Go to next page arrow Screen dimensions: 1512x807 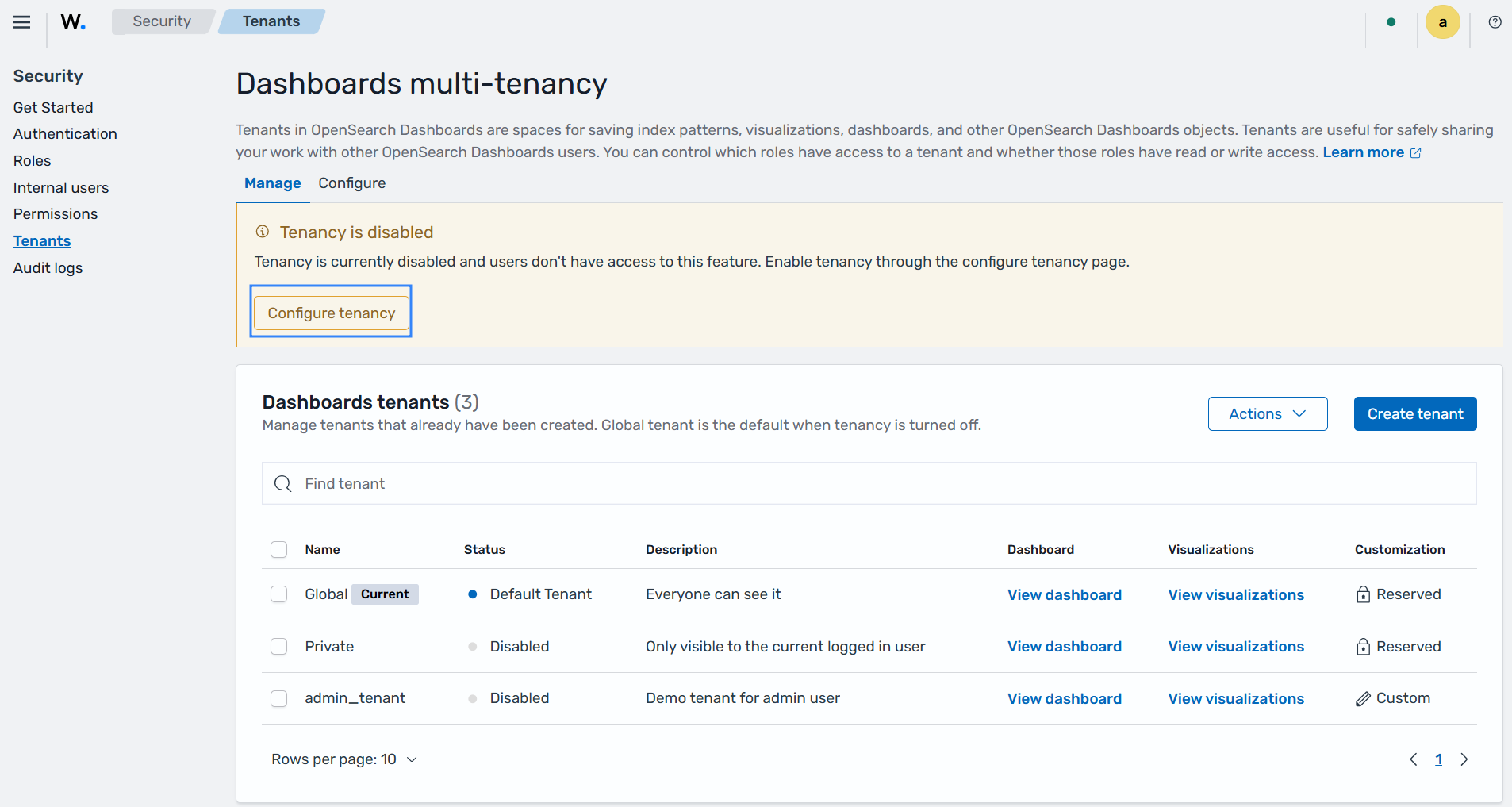1464,759
